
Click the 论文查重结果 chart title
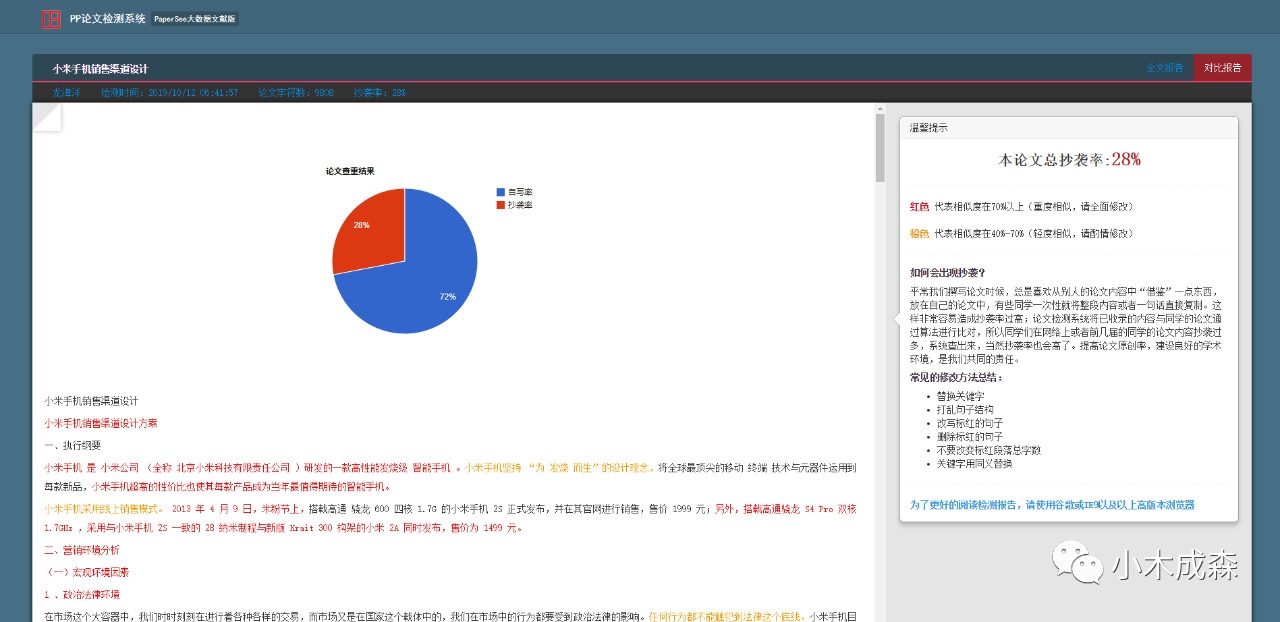(350, 171)
